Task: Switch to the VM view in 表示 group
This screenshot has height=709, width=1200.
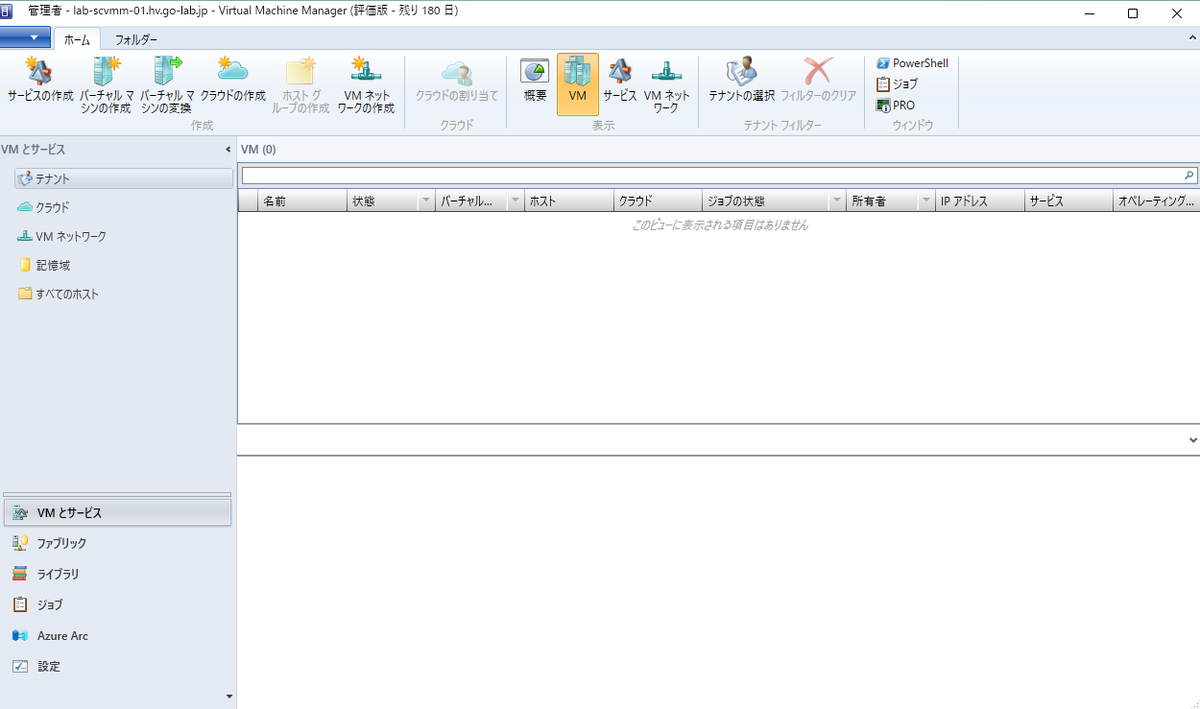Action: (x=577, y=85)
